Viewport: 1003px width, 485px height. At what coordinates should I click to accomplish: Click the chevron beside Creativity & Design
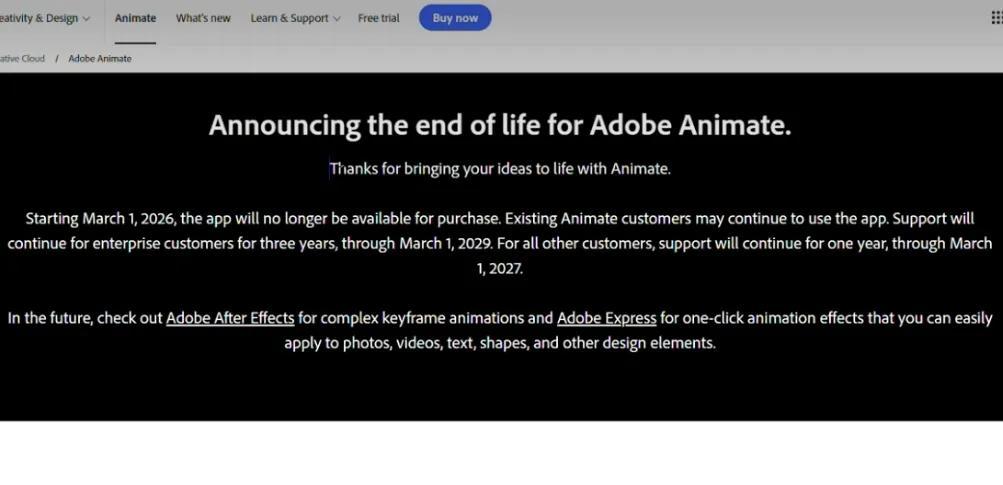click(86, 19)
